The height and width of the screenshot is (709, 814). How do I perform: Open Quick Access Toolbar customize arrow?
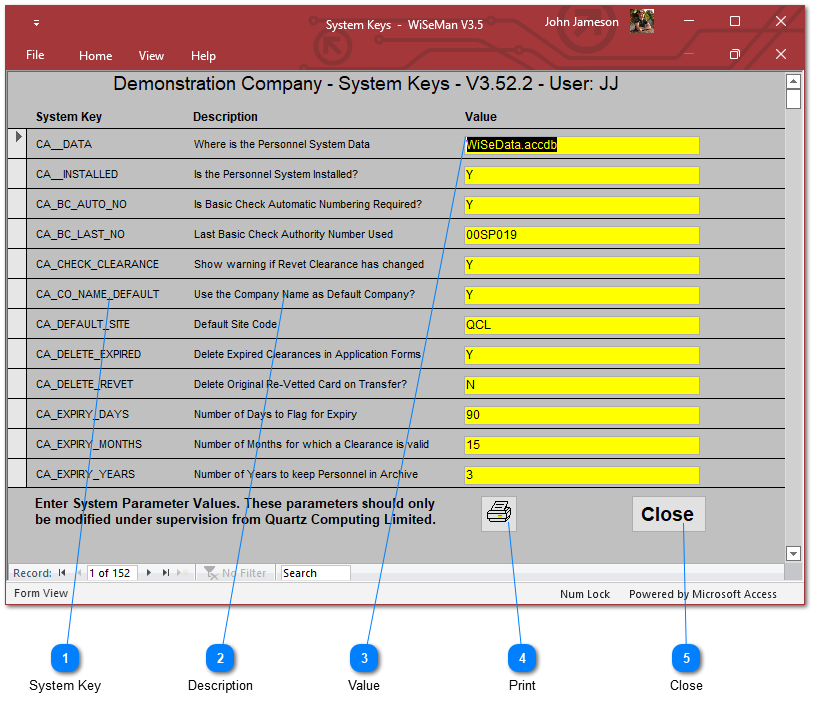[x=36, y=23]
